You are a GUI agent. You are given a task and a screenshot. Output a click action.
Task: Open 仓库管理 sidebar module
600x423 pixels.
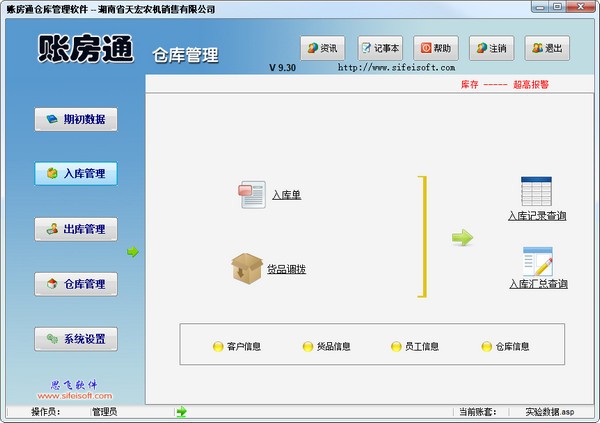click(x=76, y=284)
